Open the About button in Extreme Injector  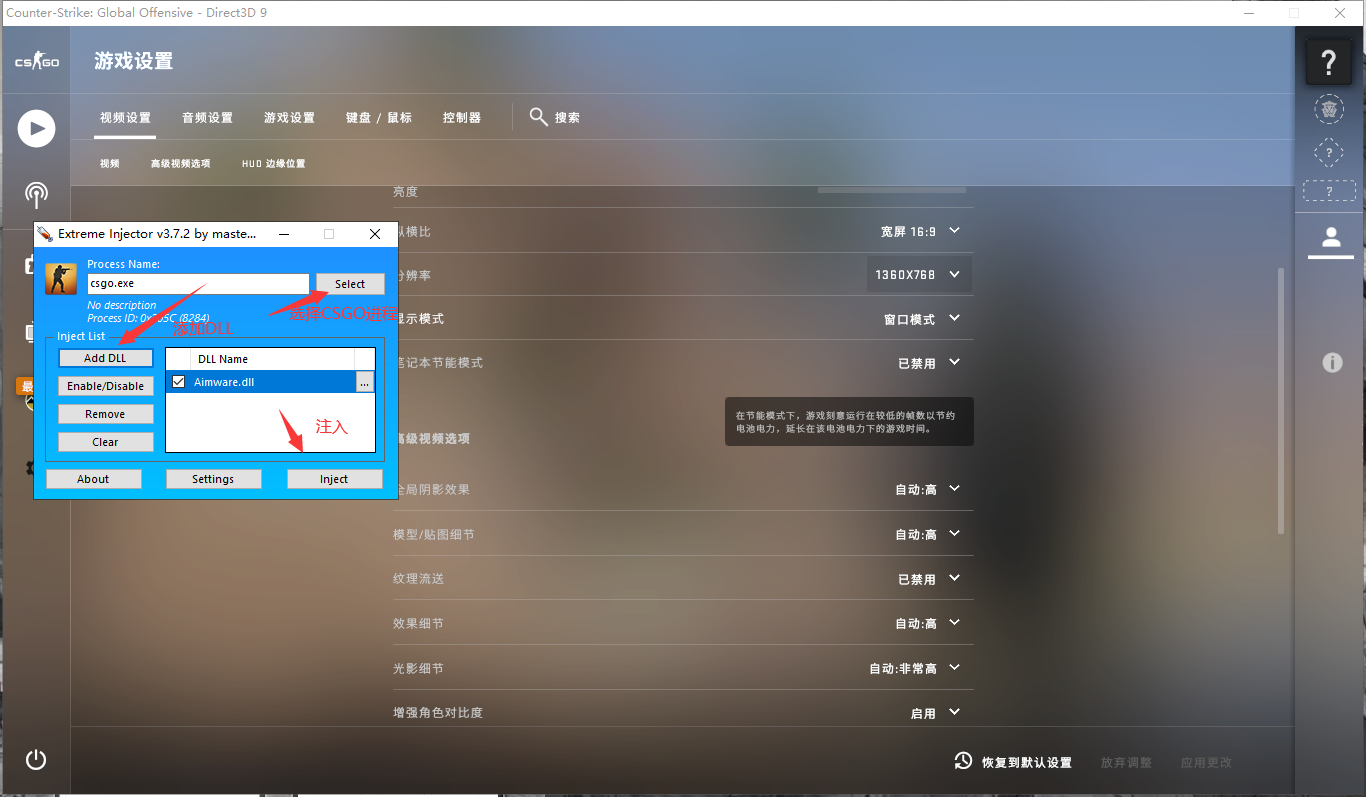click(x=93, y=479)
